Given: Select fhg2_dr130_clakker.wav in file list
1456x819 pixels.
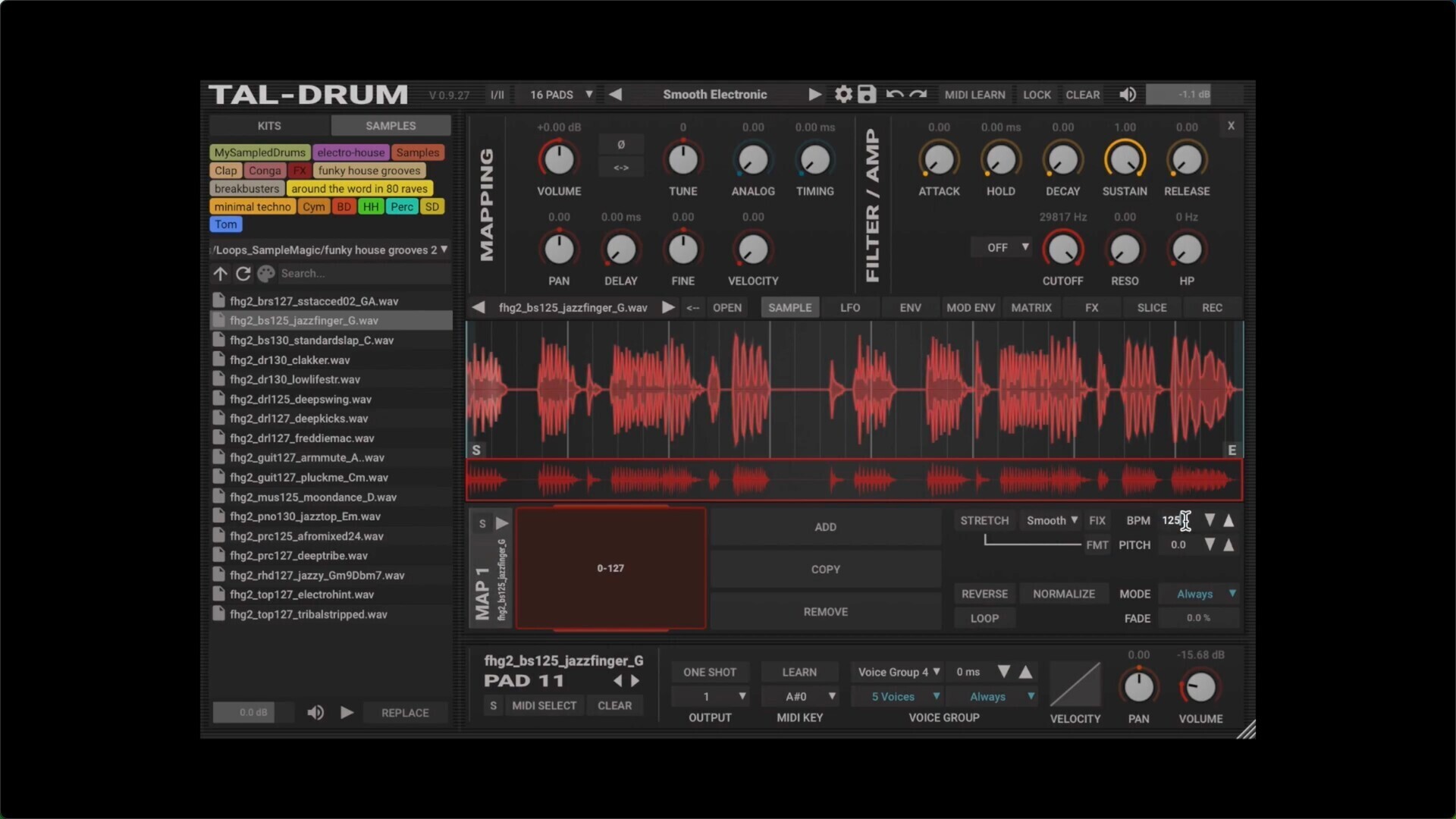Looking at the screenshot, I should 290,360.
